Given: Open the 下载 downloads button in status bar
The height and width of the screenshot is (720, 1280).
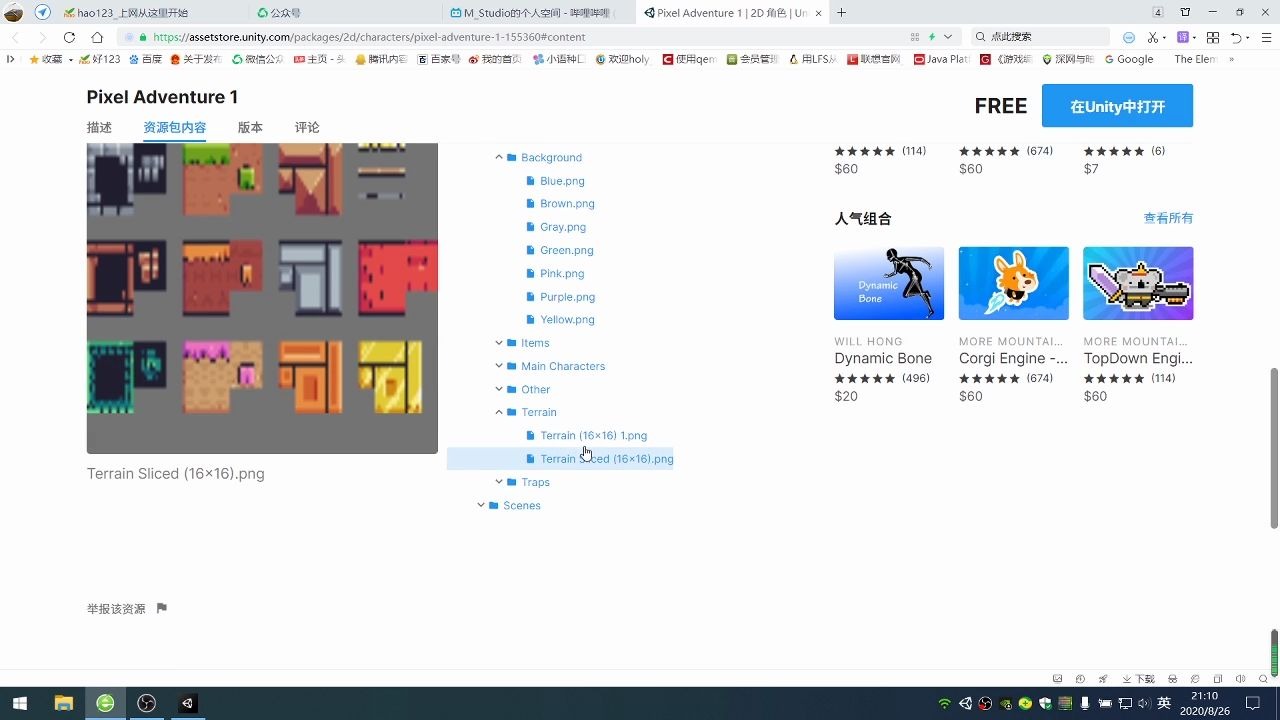Looking at the screenshot, I should 1138,679.
